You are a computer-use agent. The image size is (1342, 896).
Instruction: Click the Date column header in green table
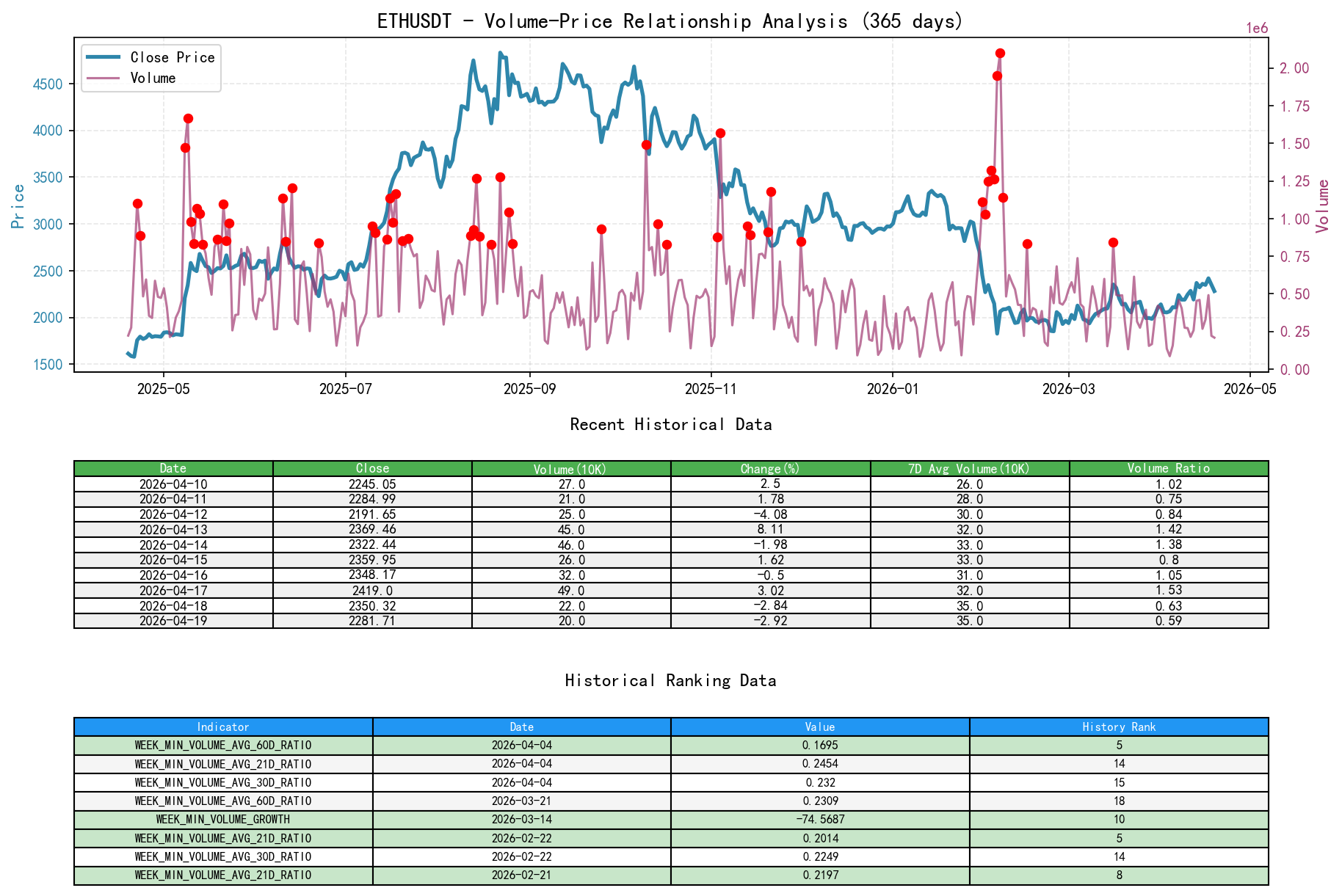(173, 468)
